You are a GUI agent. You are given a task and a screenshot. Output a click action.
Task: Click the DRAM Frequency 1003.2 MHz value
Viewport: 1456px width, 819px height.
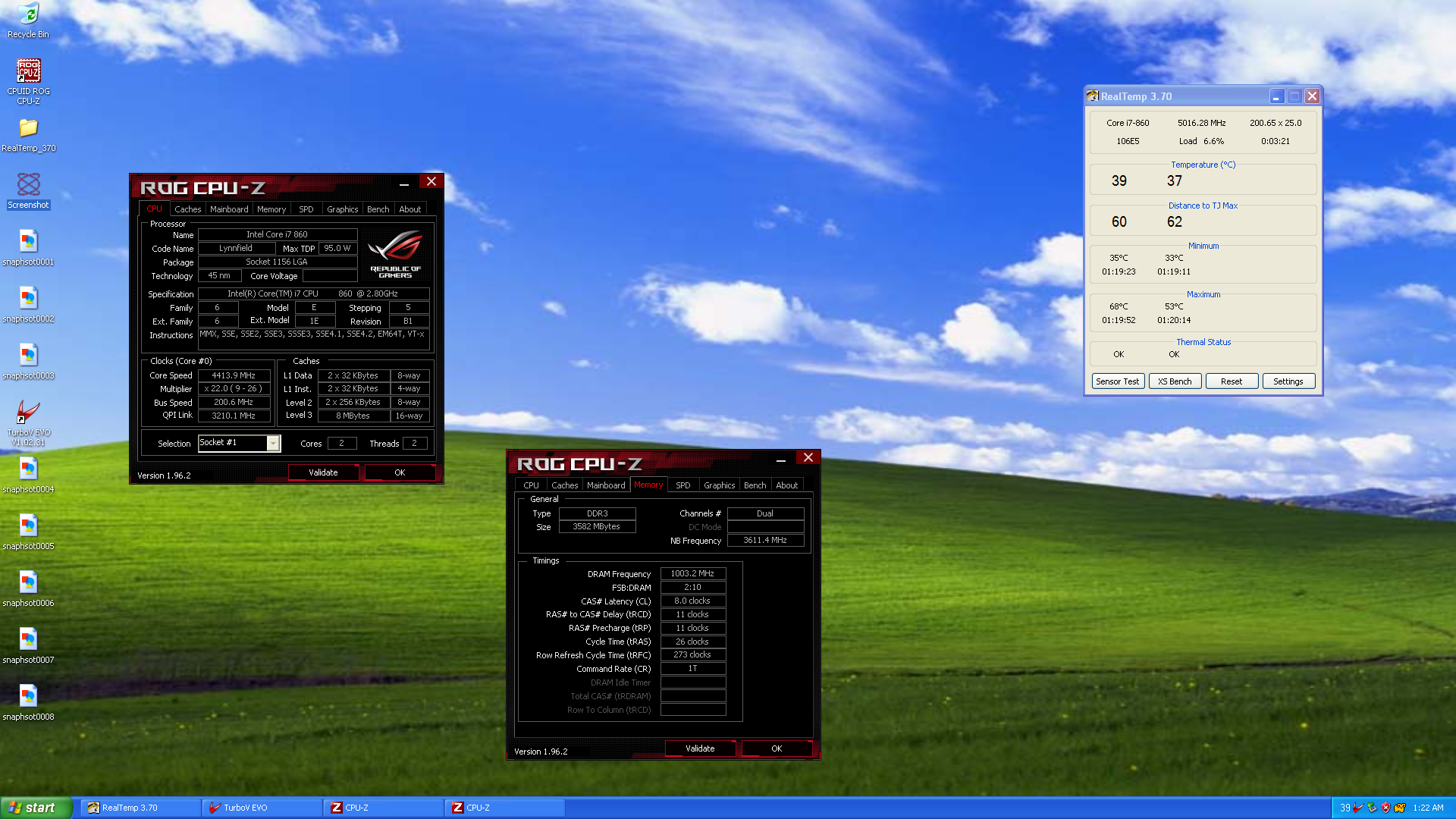(x=692, y=574)
